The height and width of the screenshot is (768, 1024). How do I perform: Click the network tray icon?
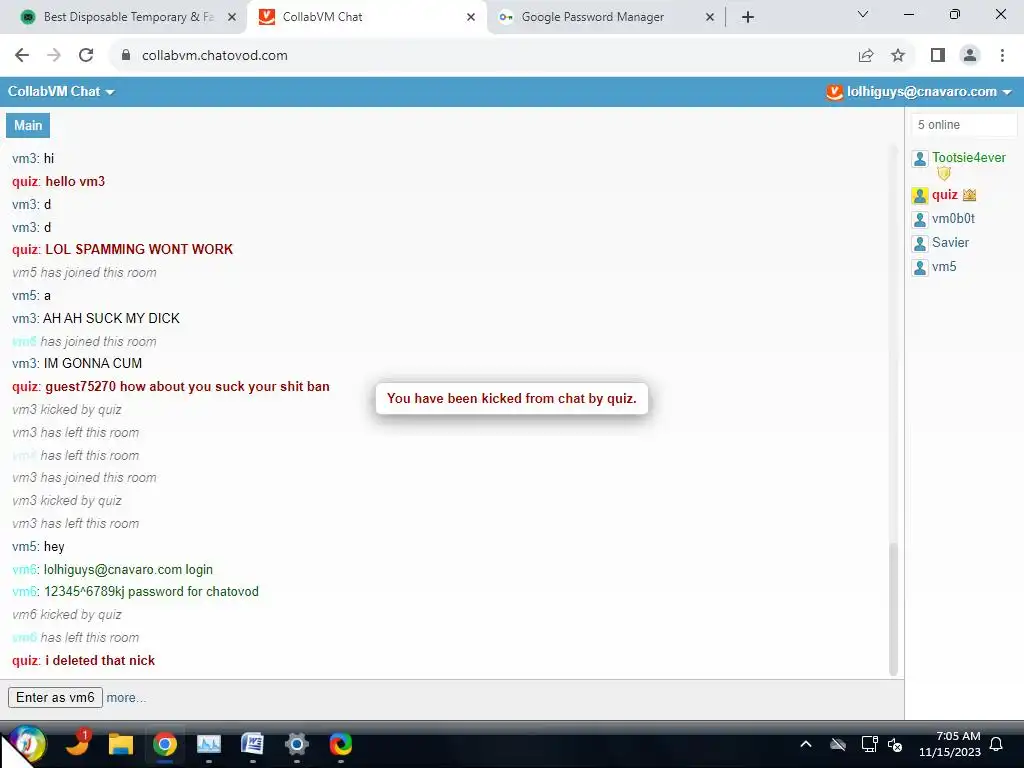click(x=869, y=744)
